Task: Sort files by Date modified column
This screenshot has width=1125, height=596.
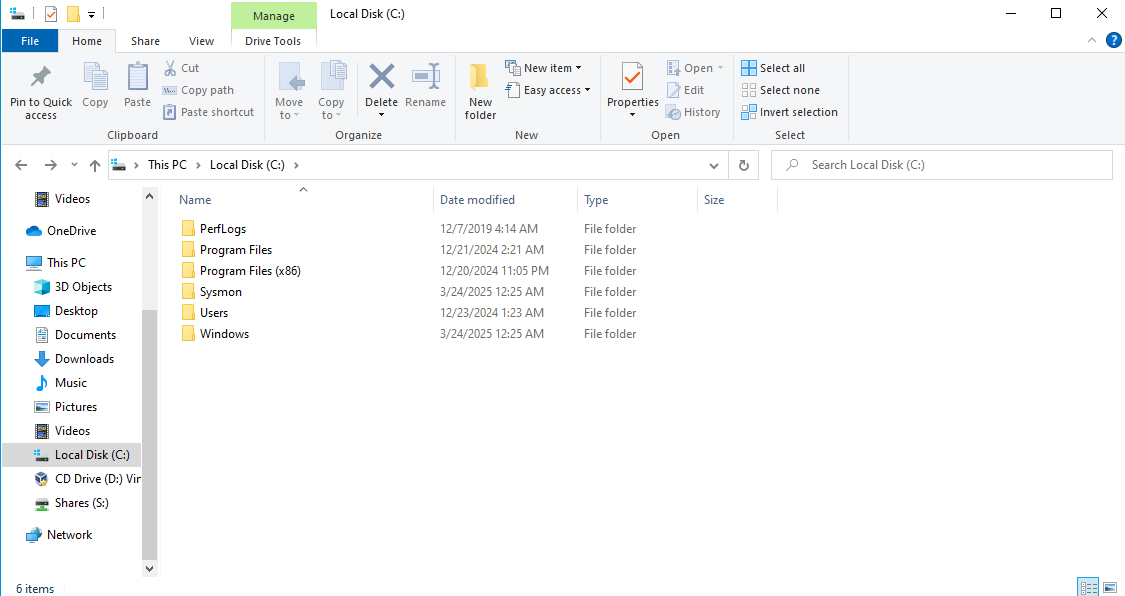Action: tap(478, 200)
